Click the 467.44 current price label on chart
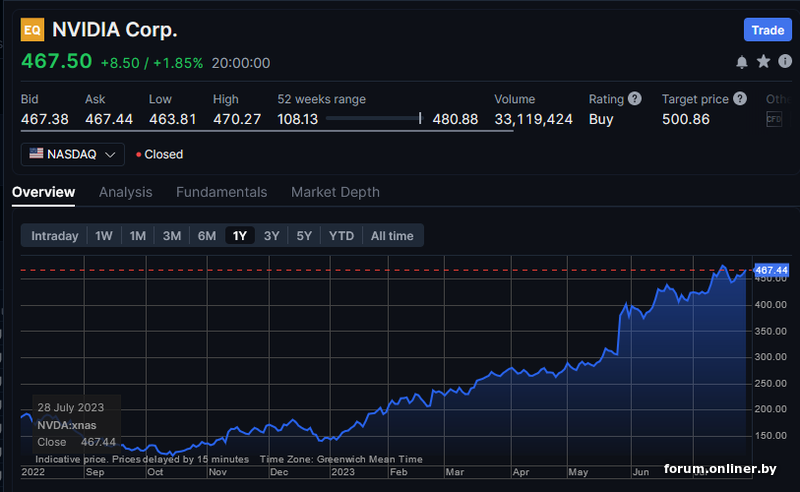The height and width of the screenshot is (492, 800). click(x=771, y=270)
